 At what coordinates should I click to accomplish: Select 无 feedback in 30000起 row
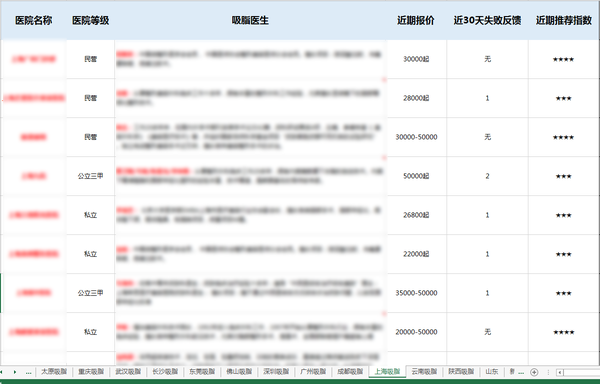(x=487, y=59)
